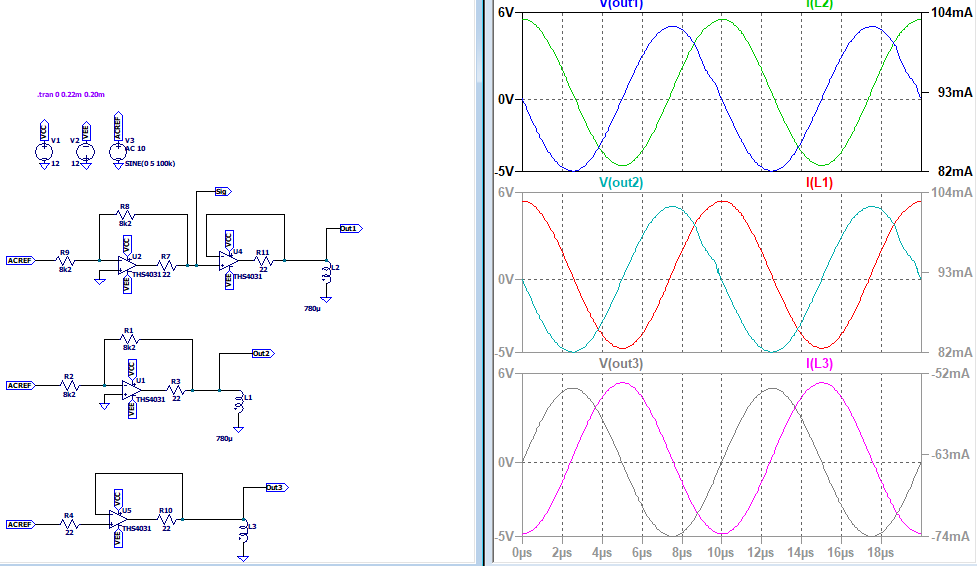This screenshot has height=566, width=977.
Task: Select inductor L1 symbol
Action: click(239, 404)
